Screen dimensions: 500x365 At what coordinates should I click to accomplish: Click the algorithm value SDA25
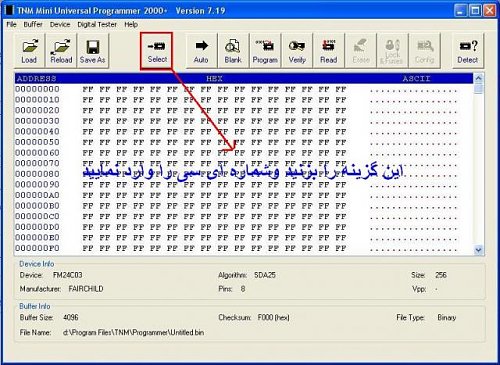pyautogui.click(x=265, y=275)
